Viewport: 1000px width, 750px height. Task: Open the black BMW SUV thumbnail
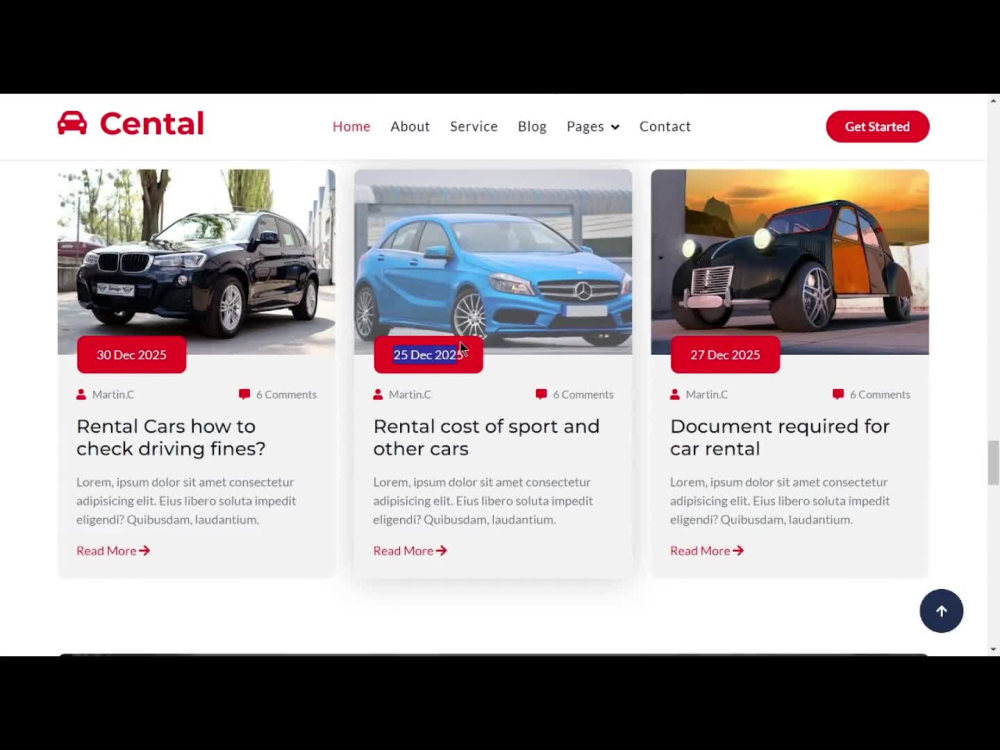click(196, 261)
